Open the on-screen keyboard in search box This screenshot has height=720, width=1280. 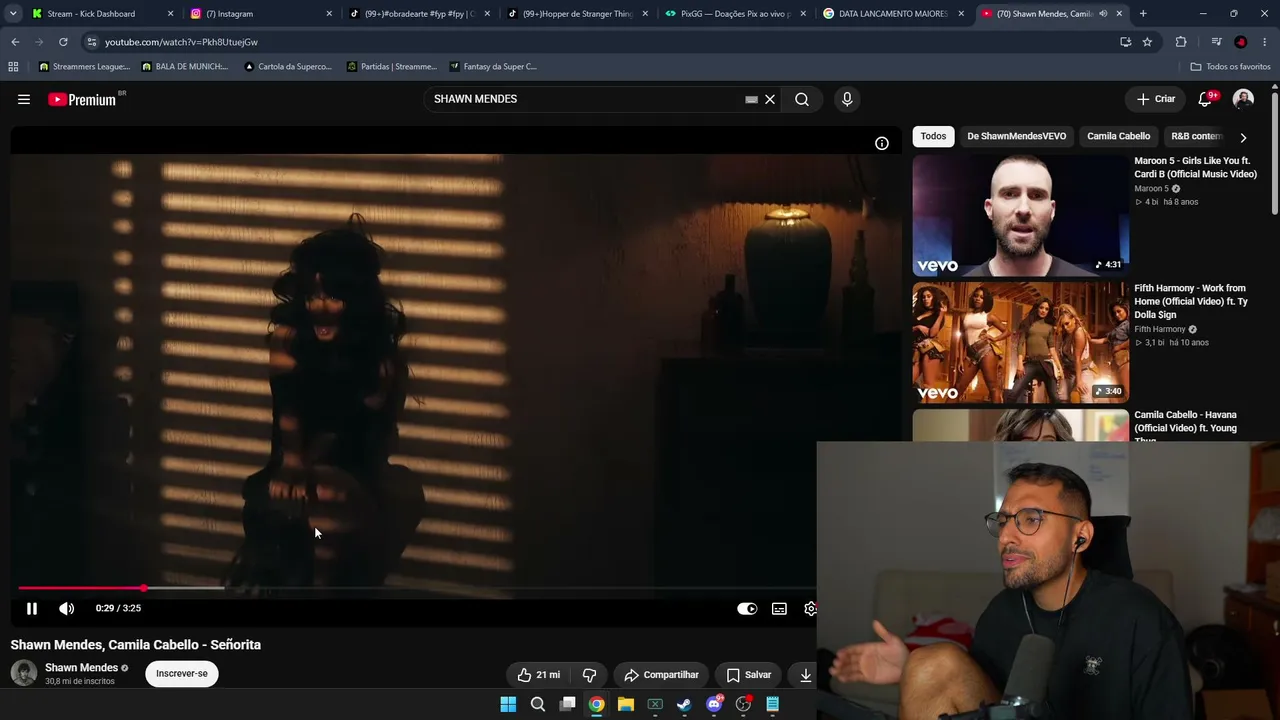coord(751,99)
